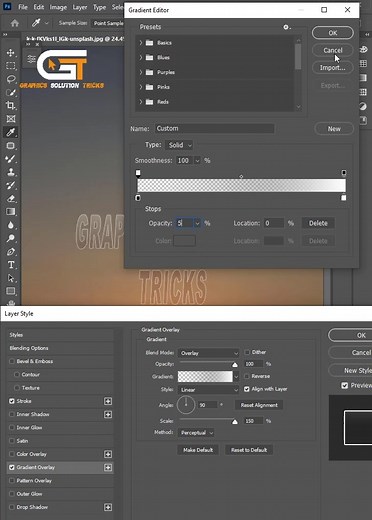Screen dimensions: 372x520
Task: Click the gradient preview swatch in Layer Style
Action: 205,376
